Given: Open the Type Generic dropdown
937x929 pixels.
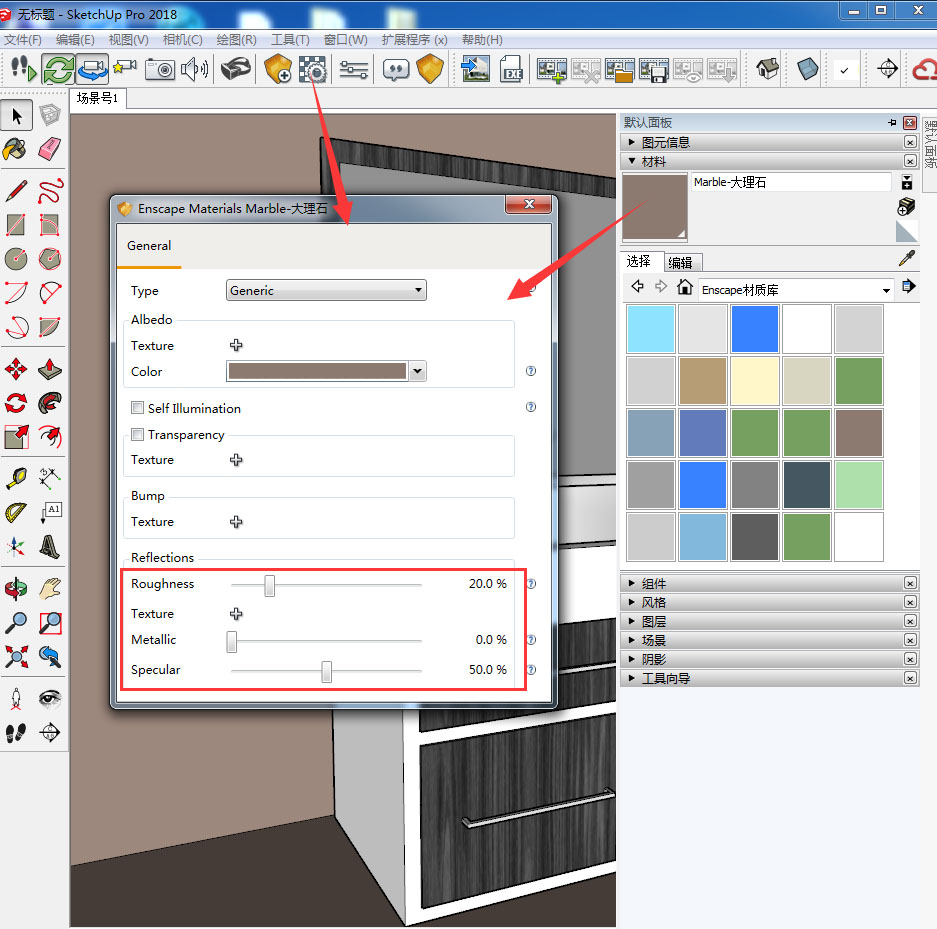Looking at the screenshot, I should tap(326, 291).
